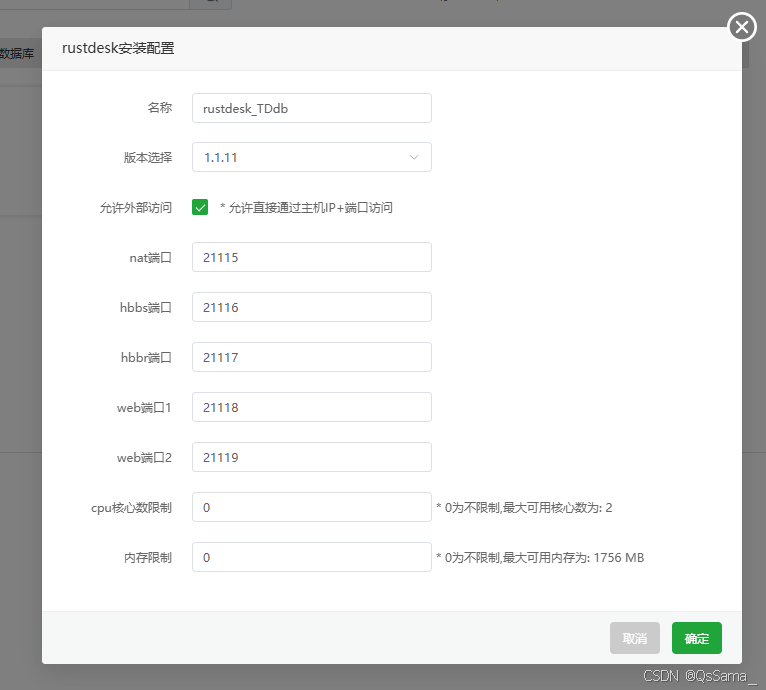
Task: Click the dialog title rustdesk安装配置
Action: (118, 48)
